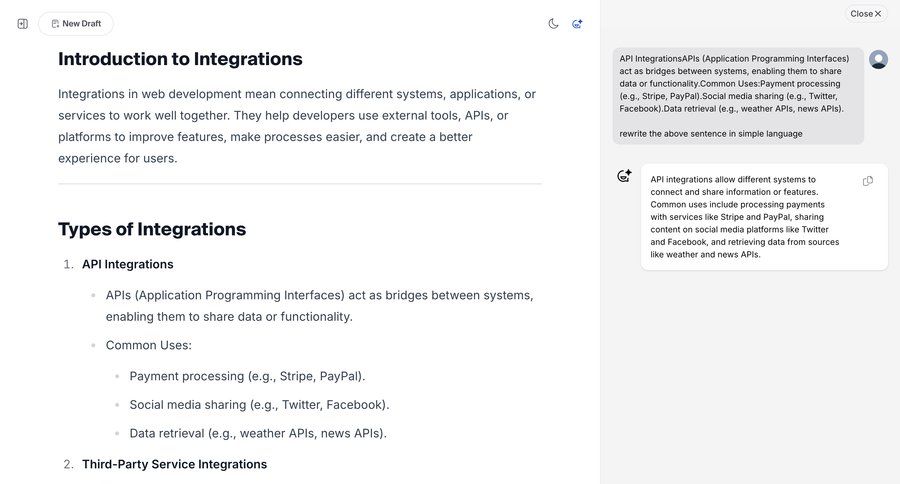Image resolution: width=900 pixels, height=484 pixels.
Task: Copy the AI response text
Action: tap(867, 181)
